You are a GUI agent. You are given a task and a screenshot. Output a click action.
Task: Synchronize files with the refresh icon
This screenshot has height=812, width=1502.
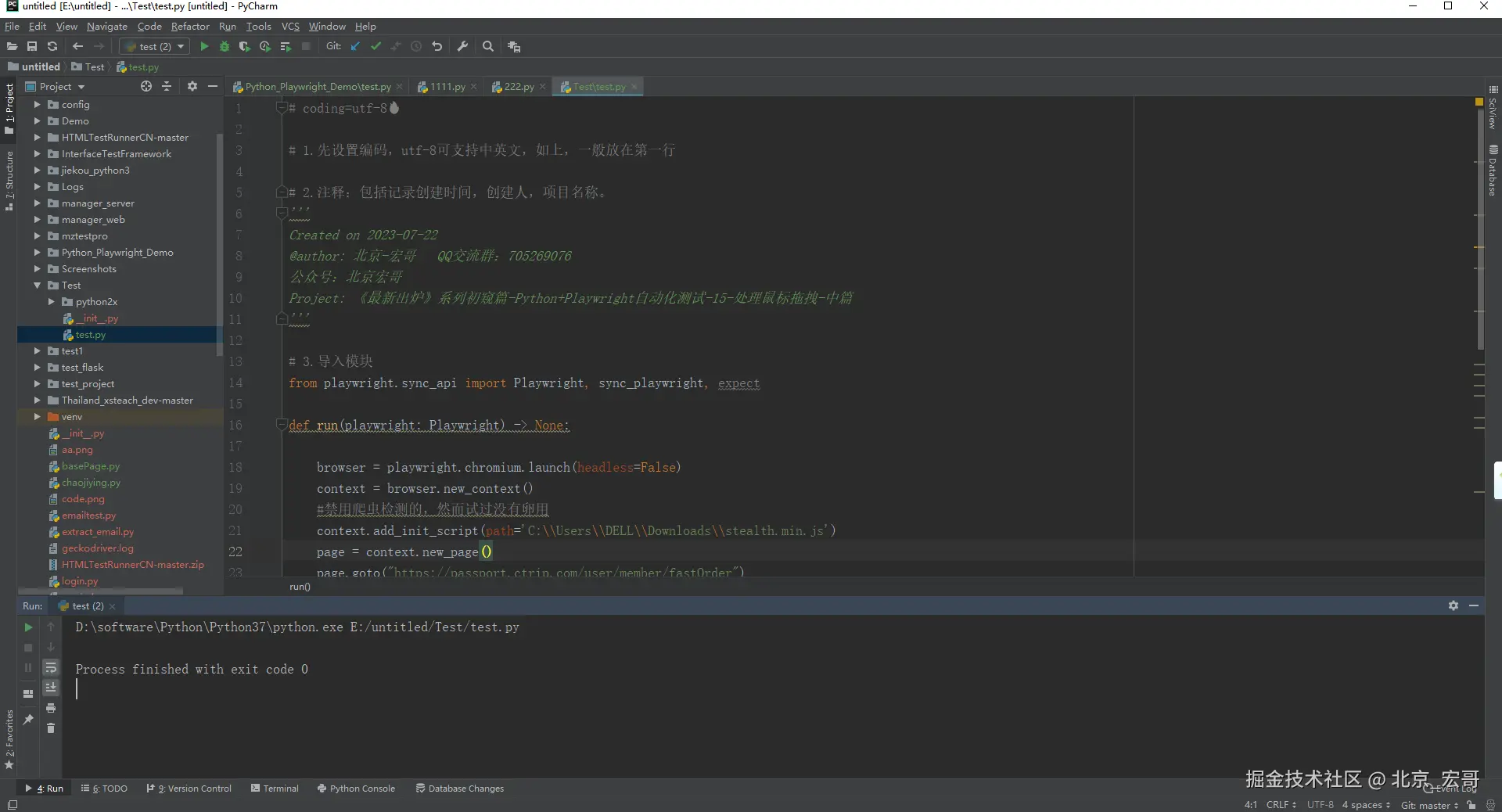click(52, 47)
